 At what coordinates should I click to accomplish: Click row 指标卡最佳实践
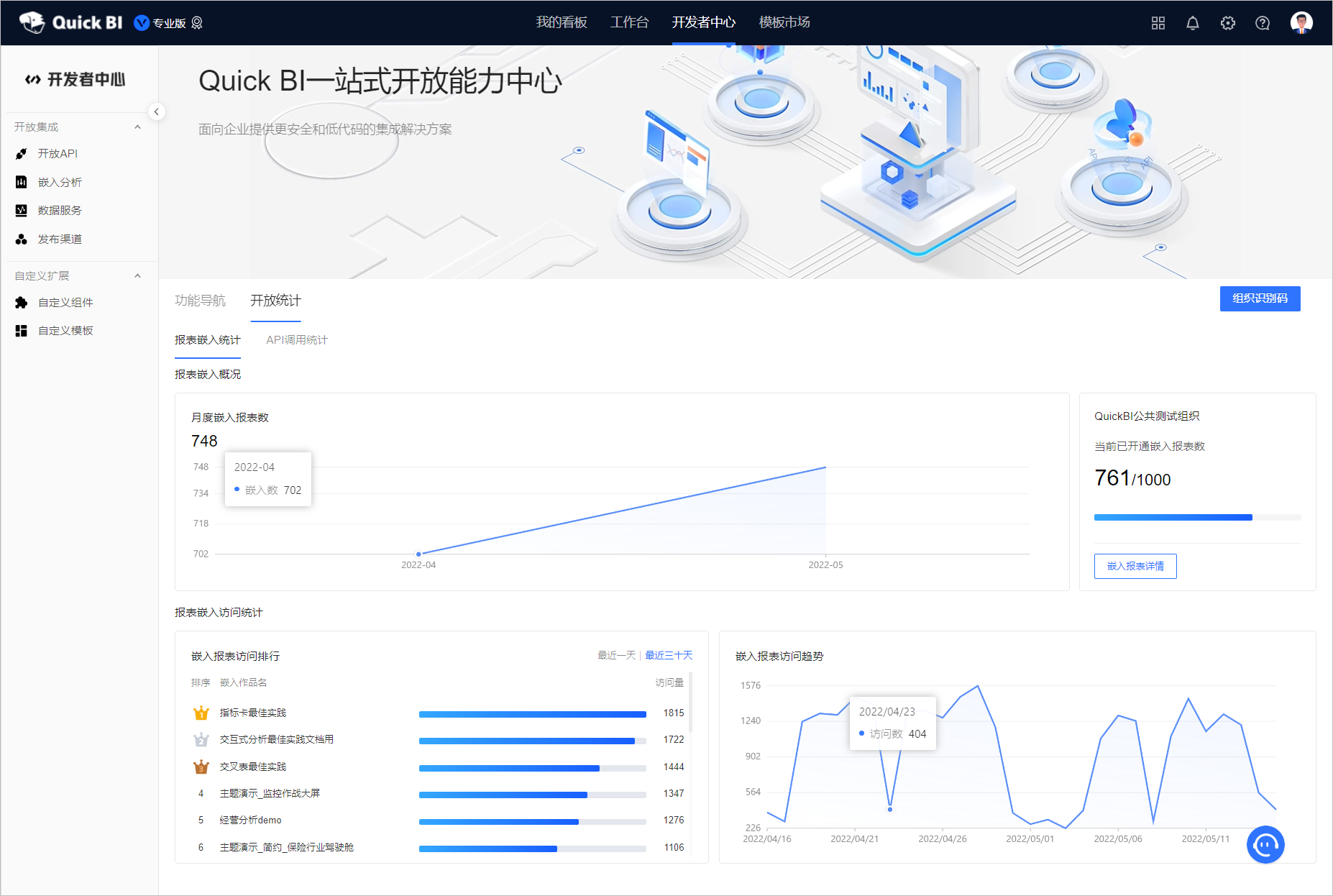(x=439, y=713)
